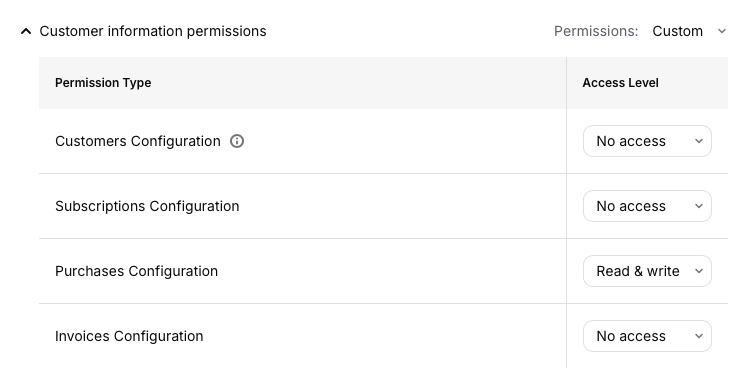
Task: Open Purchases Configuration Read & write dropdown
Action: click(647, 271)
